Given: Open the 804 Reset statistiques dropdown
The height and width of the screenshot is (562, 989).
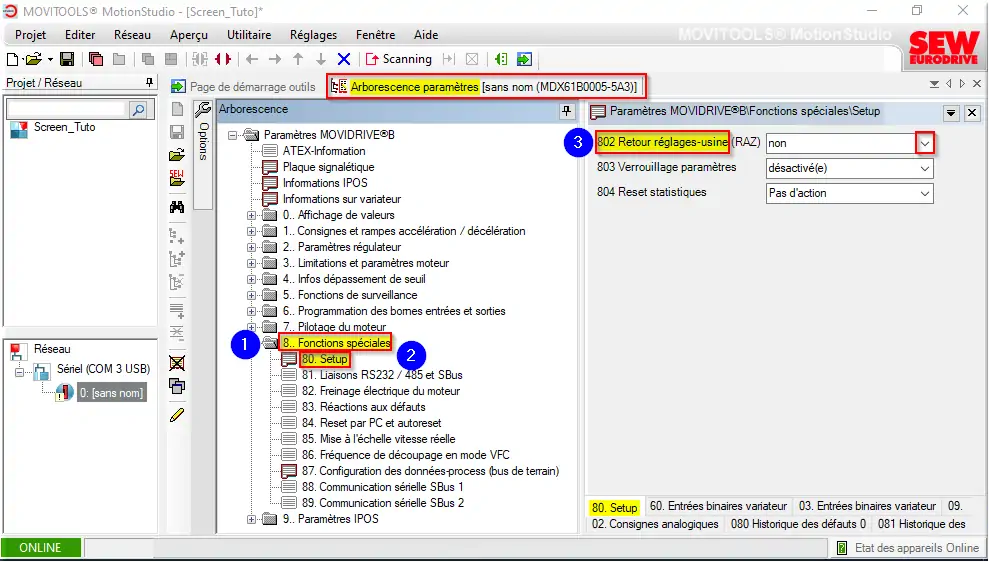Looking at the screenshot, I should pos(925,194).
